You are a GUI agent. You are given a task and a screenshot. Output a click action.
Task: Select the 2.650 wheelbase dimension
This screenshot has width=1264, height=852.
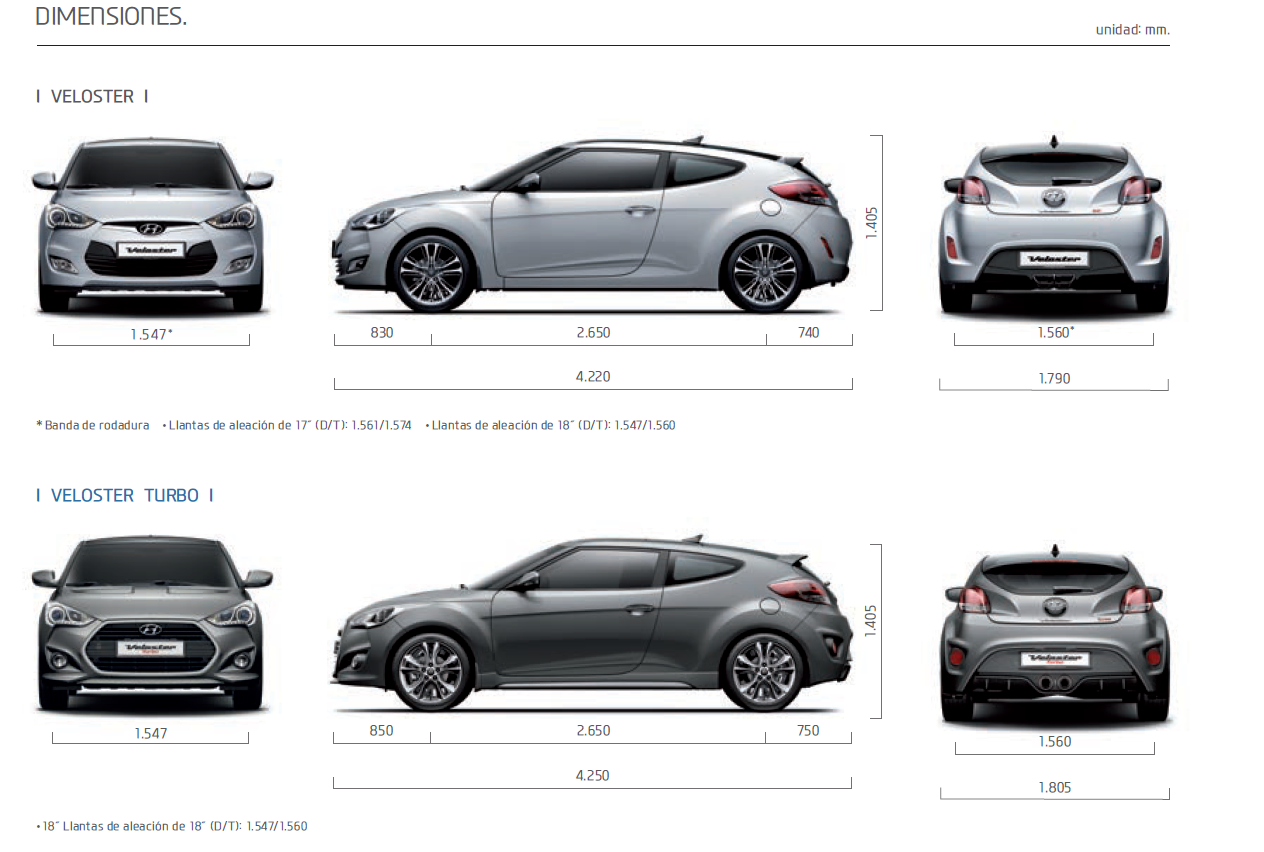point(592,332)
